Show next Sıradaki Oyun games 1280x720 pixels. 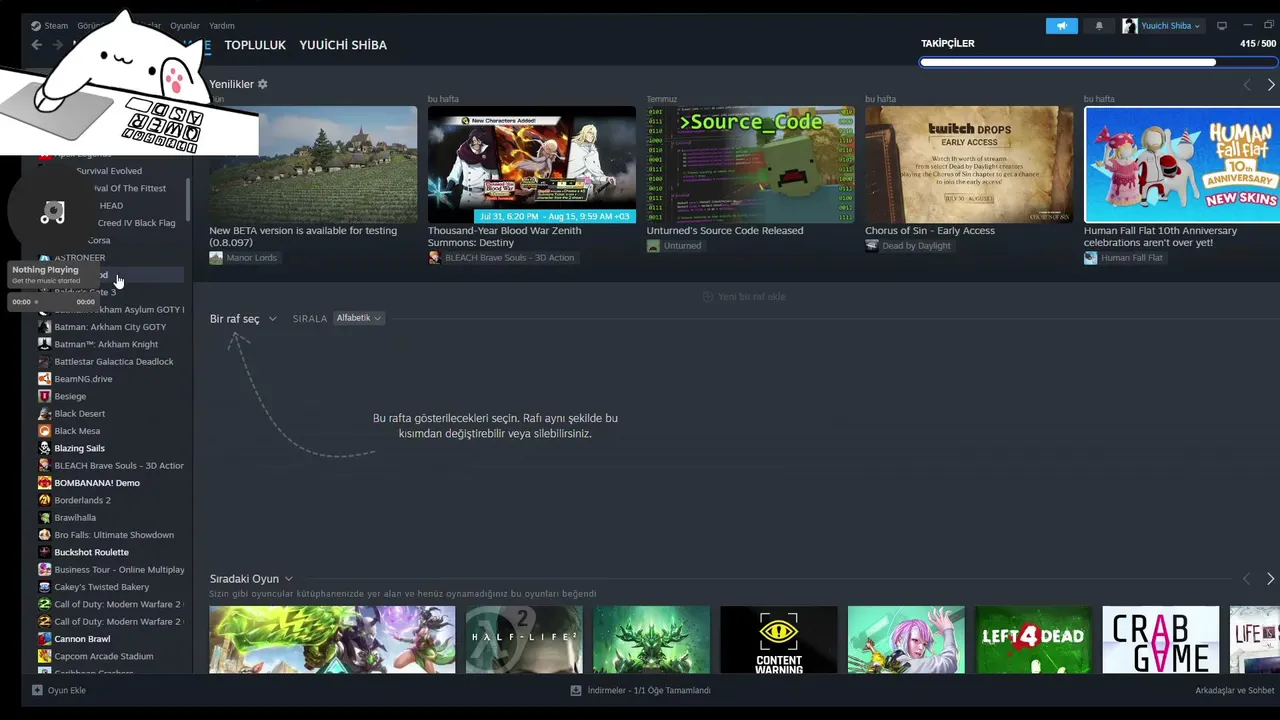[1271, 579]
